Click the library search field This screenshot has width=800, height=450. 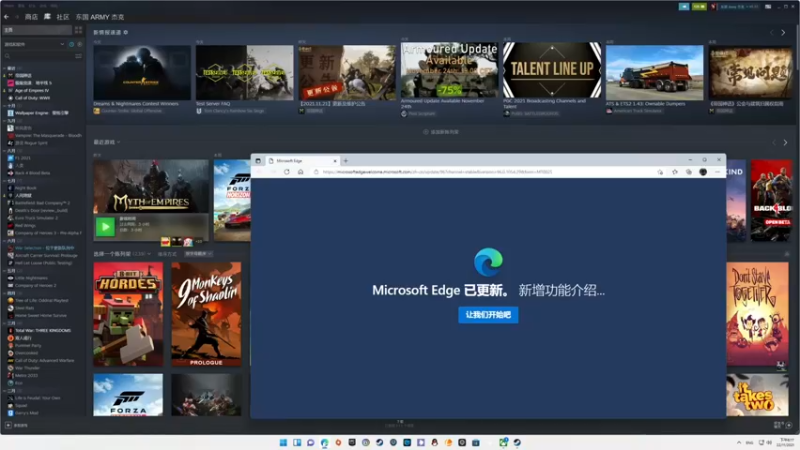click(x=38, y=56)
